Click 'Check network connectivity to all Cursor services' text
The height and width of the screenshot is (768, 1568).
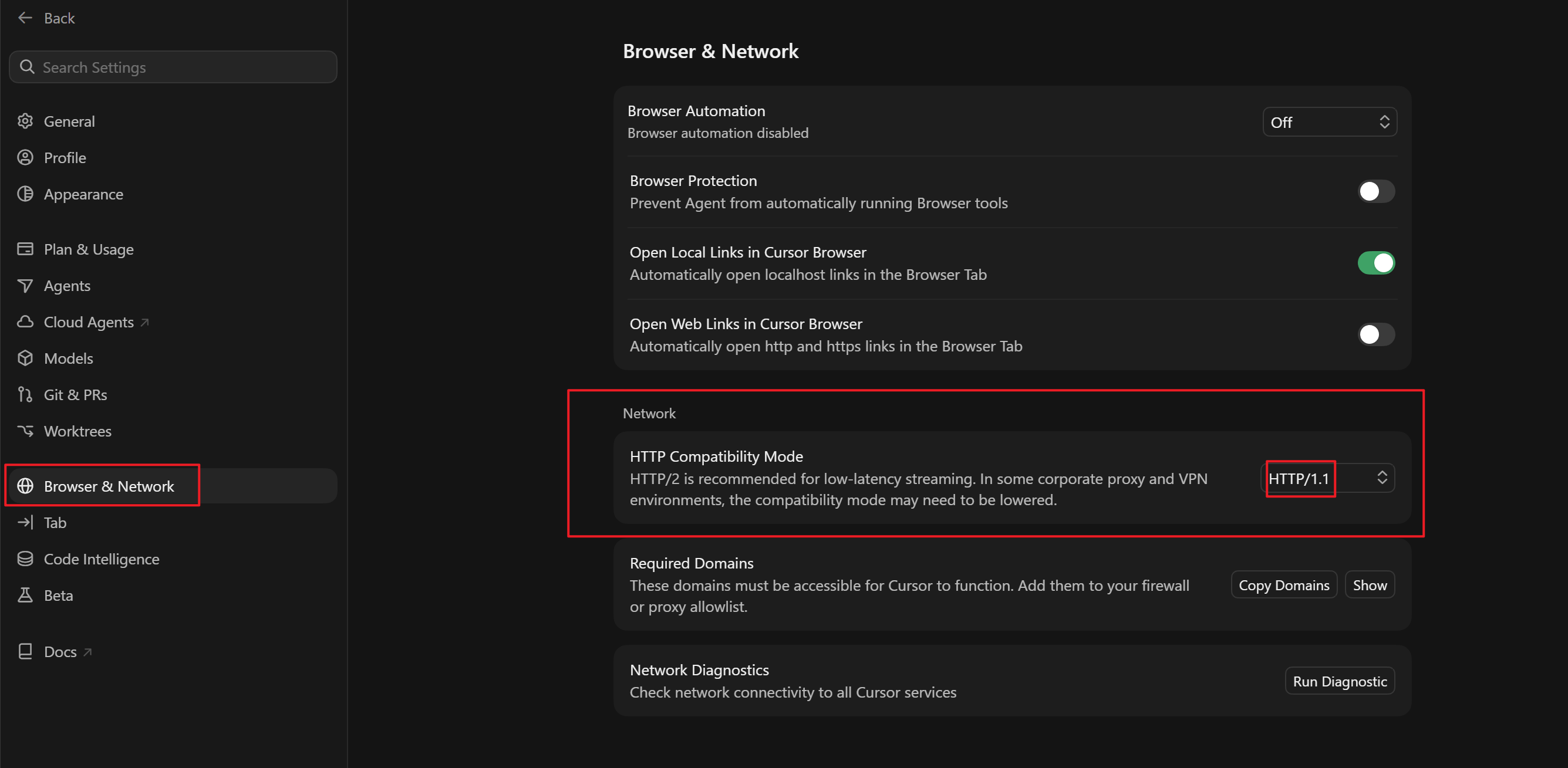click(793, 692)
